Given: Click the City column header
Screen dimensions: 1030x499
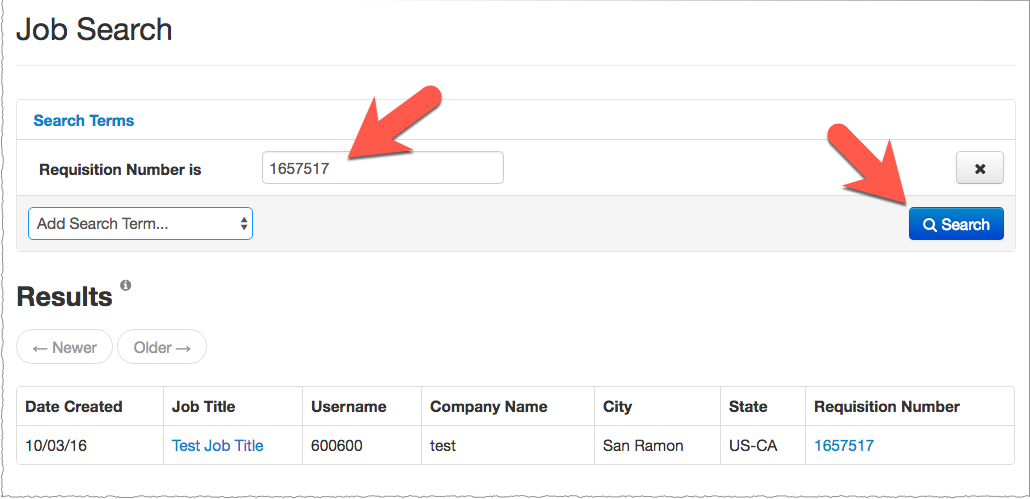Looking at the screenshot, I should click(617, 407).
